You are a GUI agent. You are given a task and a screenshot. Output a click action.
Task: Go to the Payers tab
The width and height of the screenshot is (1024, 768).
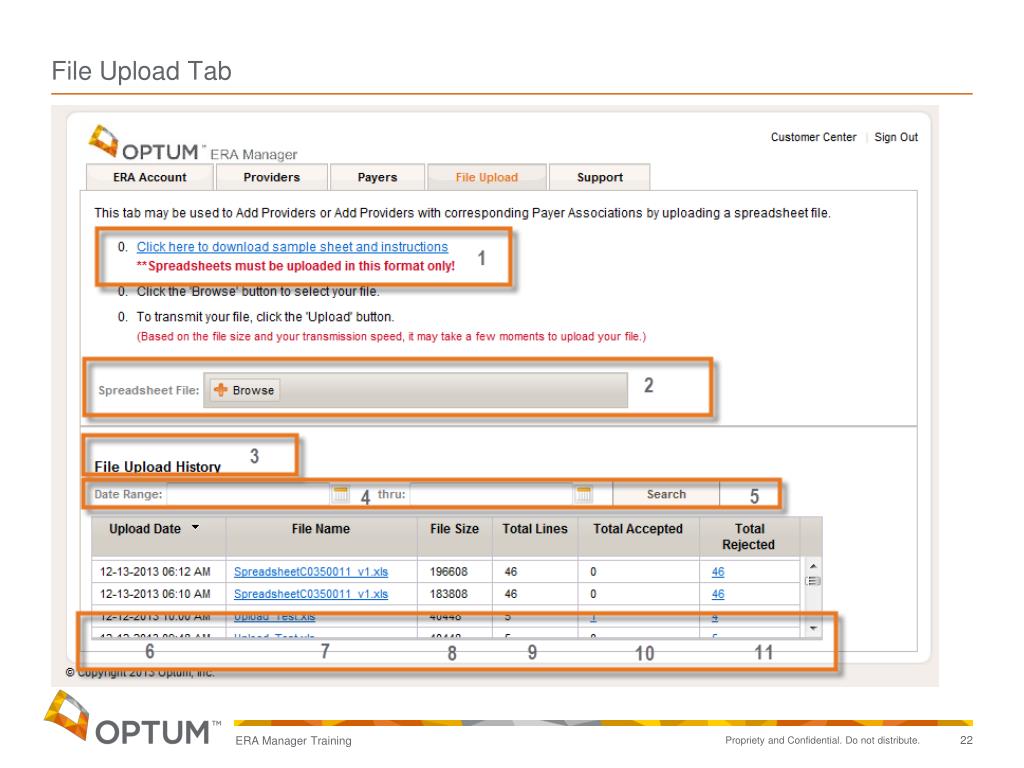coord(377,177)
